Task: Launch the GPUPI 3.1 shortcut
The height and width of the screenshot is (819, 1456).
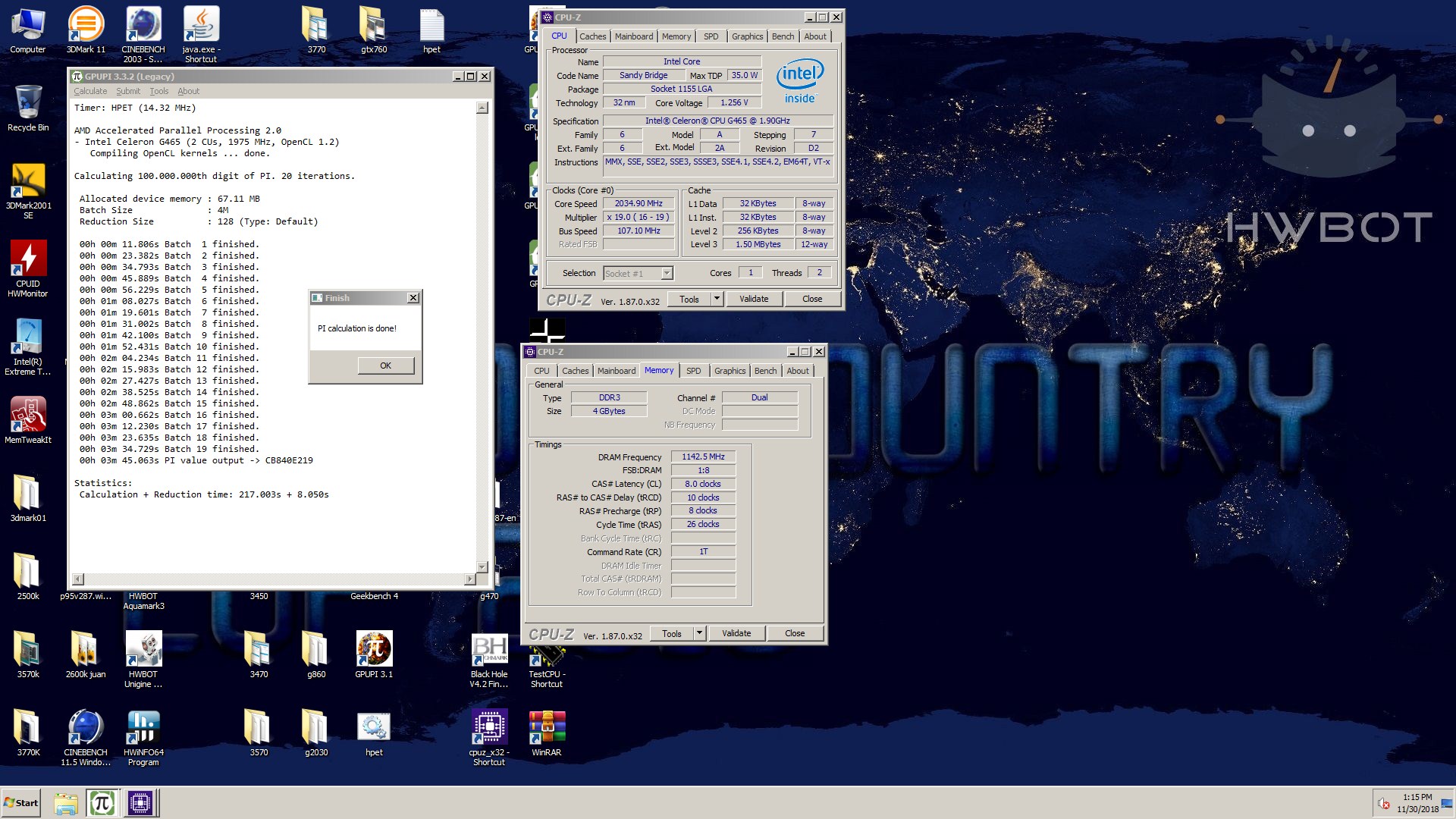Action: click(374, 655)
